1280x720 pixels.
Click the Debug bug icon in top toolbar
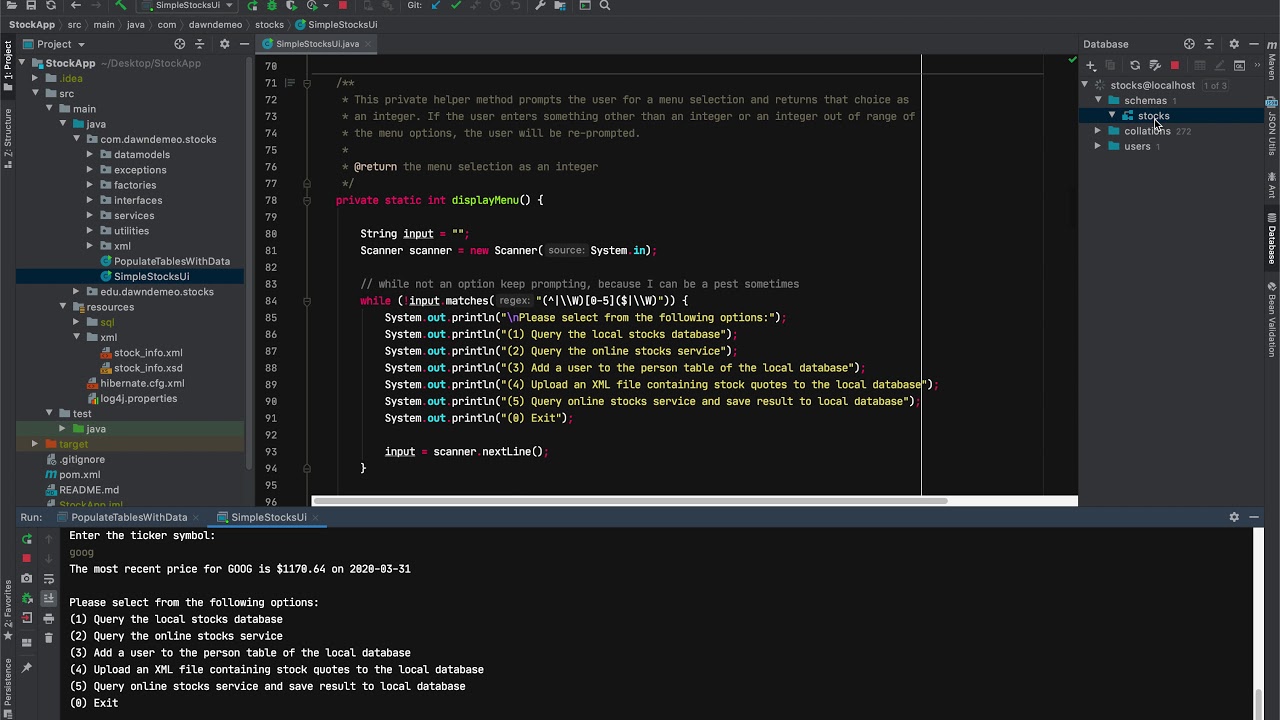[271, 5]
